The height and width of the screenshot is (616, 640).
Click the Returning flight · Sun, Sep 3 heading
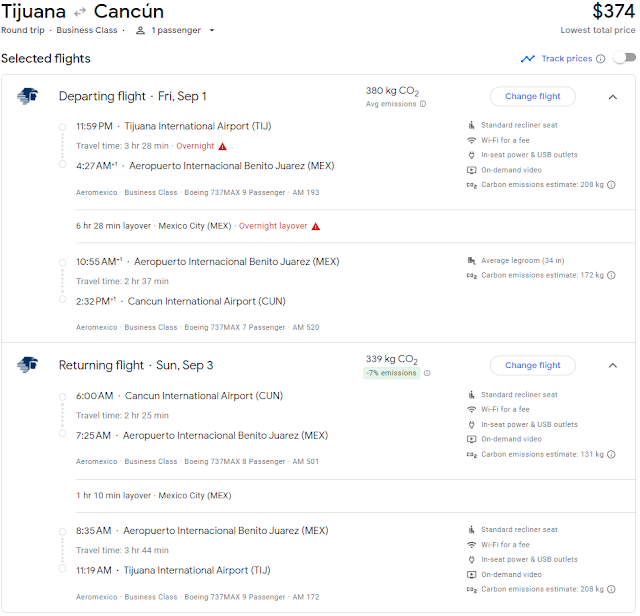coord(136,366)
